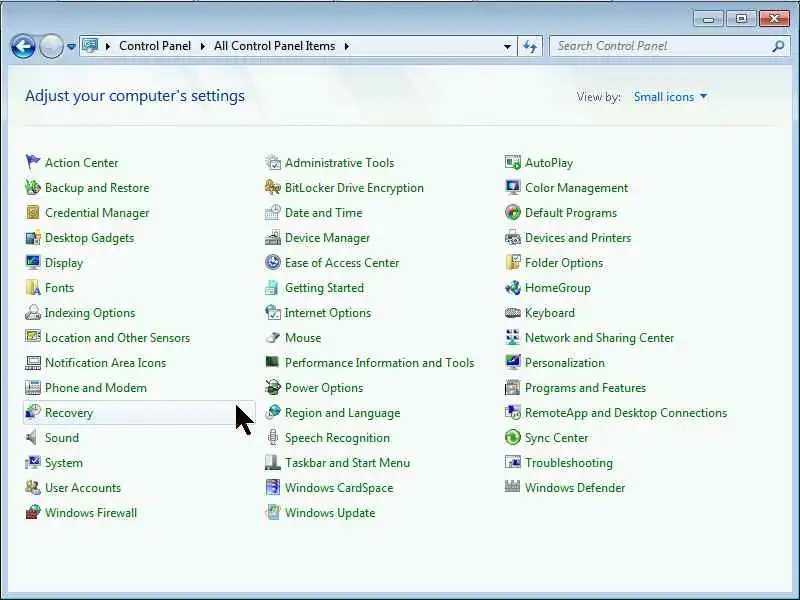The image size is (800, 600).
Task: Open Internet Options link
Action: (x=328, y=312)
